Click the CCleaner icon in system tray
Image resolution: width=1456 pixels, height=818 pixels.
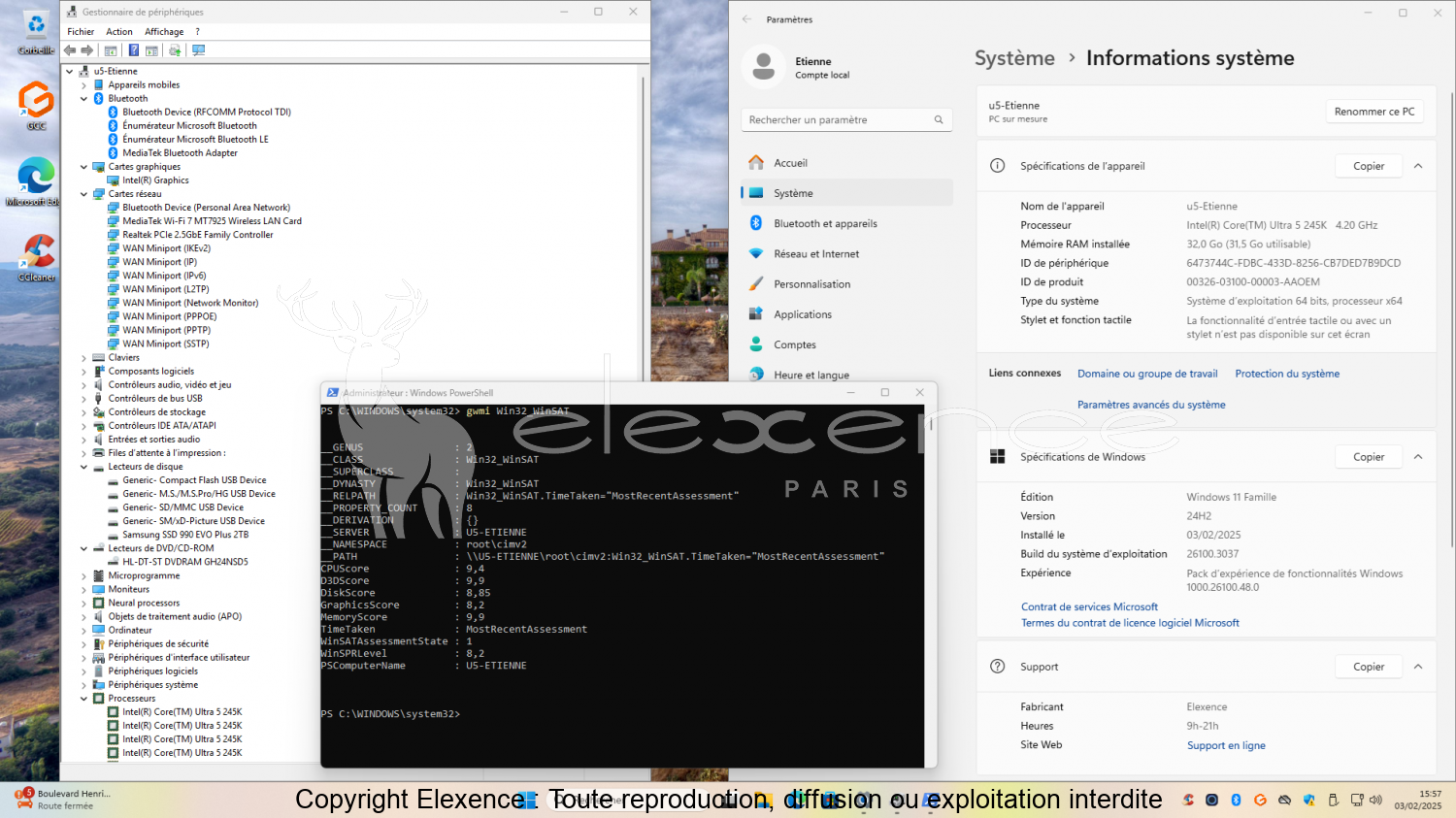click(1188, 800)
